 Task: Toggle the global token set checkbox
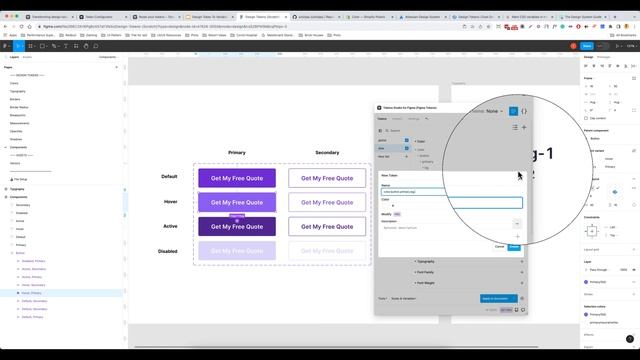407,140
